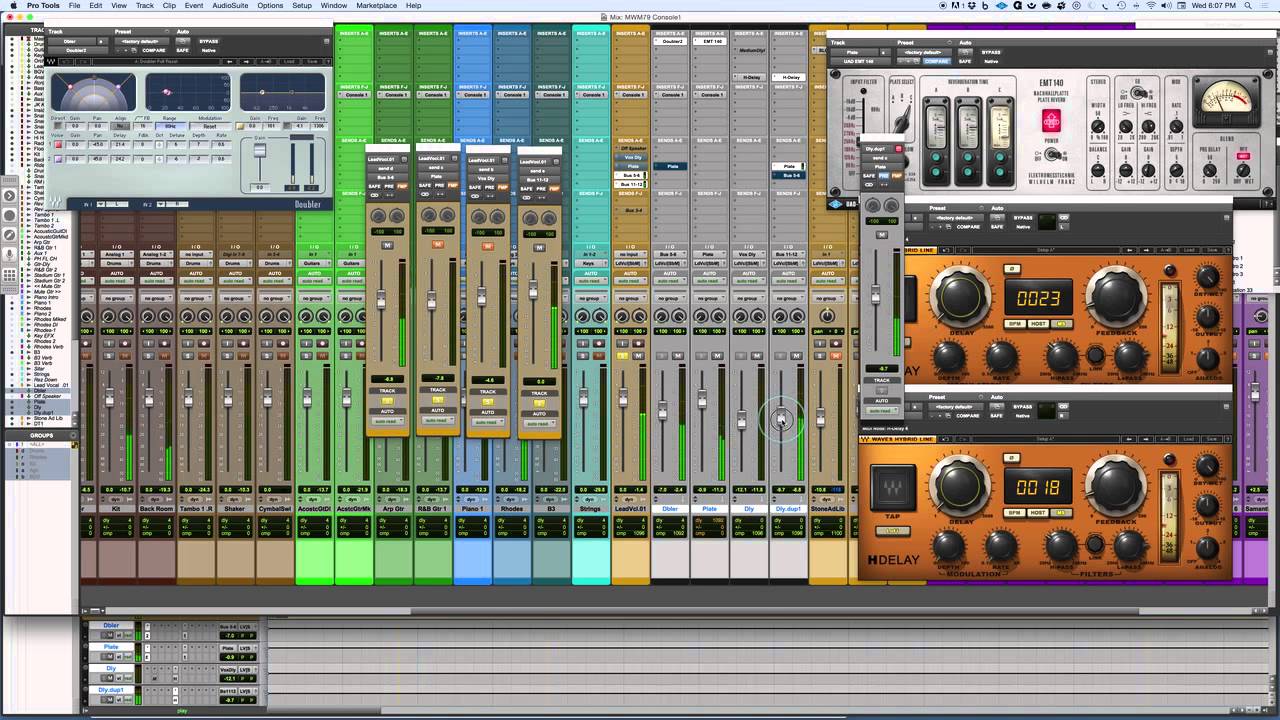Click the upper H-Delay Feedback knob

(1116, 297)
